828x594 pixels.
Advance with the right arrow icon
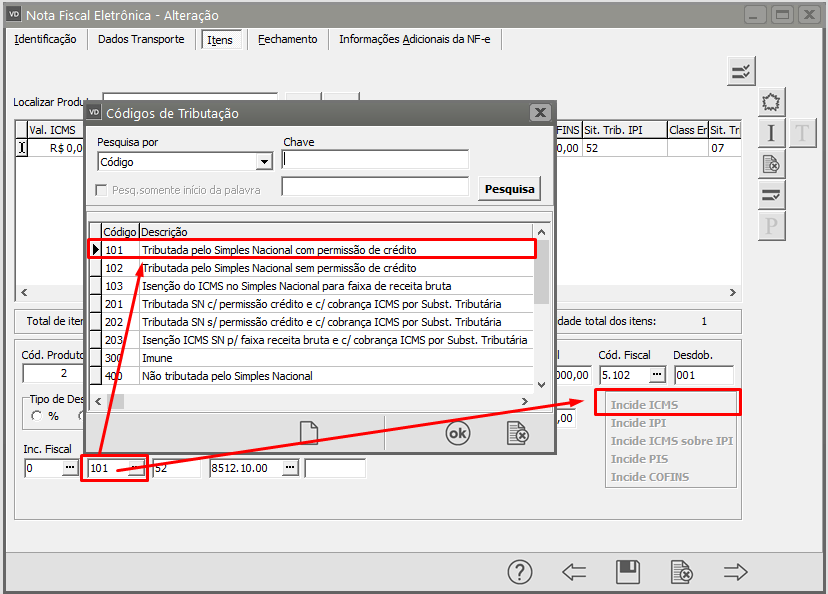736,572
